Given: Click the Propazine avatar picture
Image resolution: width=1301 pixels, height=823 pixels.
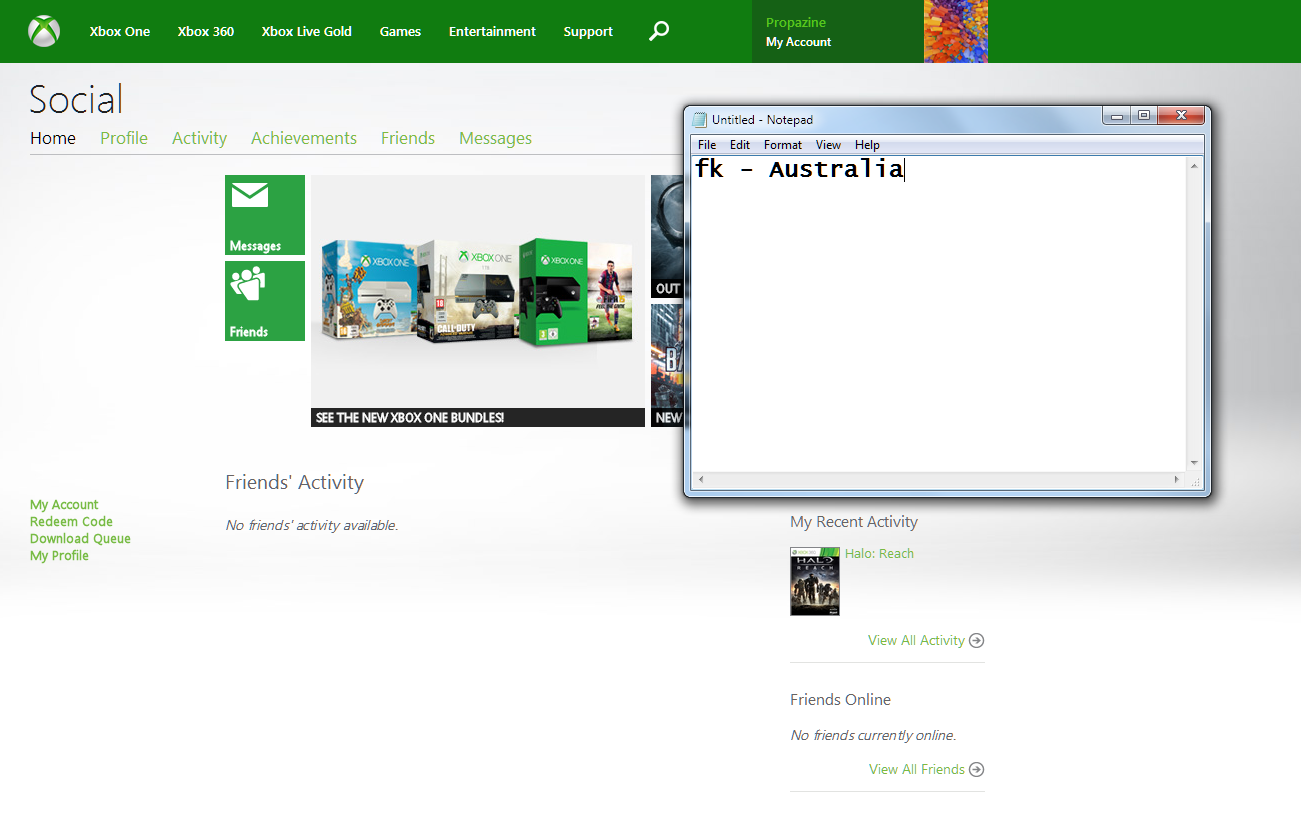Looking at the screenshot, I should click(x=956, y=31).
